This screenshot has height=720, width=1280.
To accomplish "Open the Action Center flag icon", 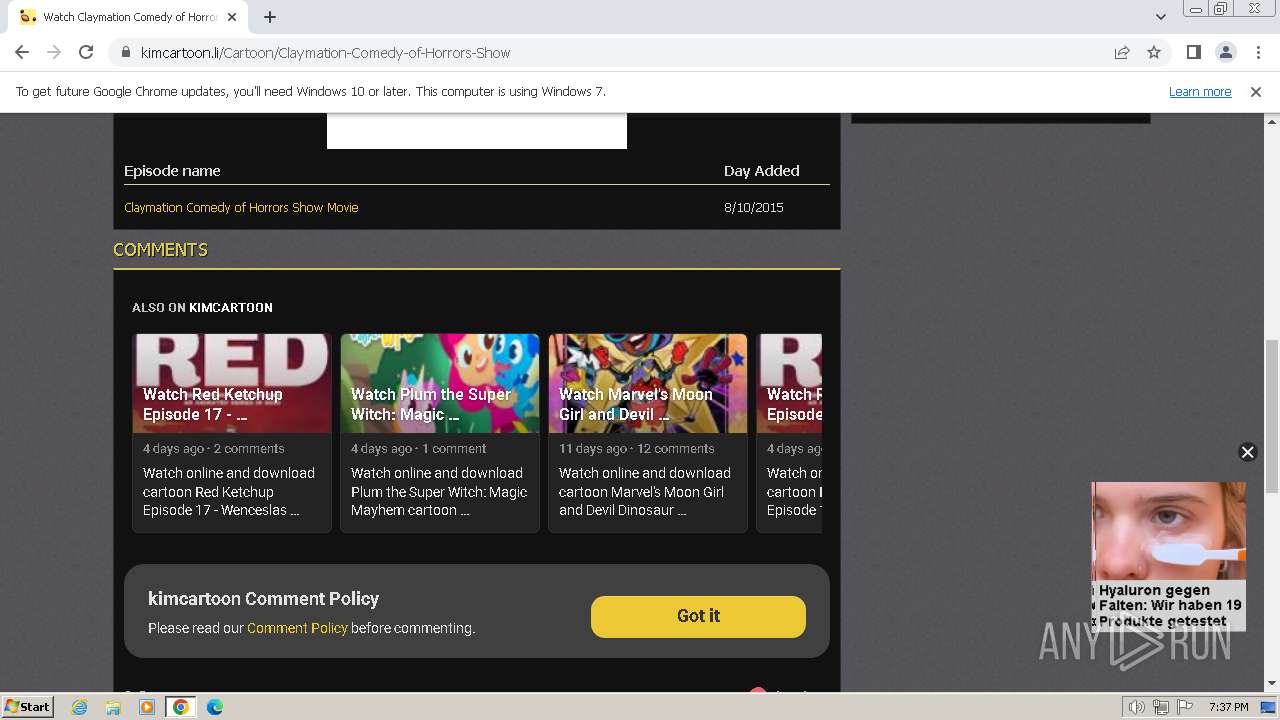I will (1184, 707).
